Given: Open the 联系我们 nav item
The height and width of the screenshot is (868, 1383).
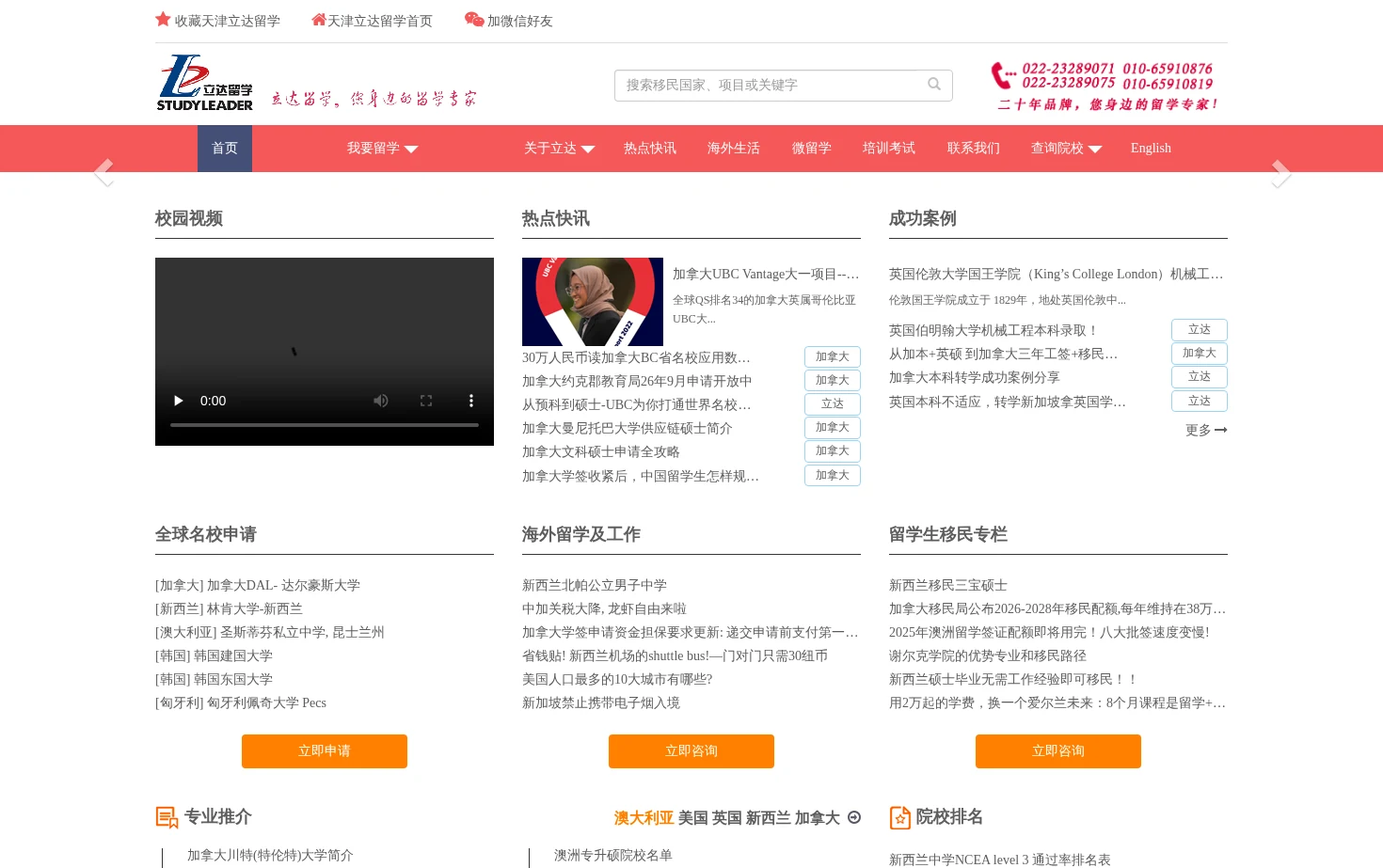Looking at the screenshot, I should (x=974, y=149).
